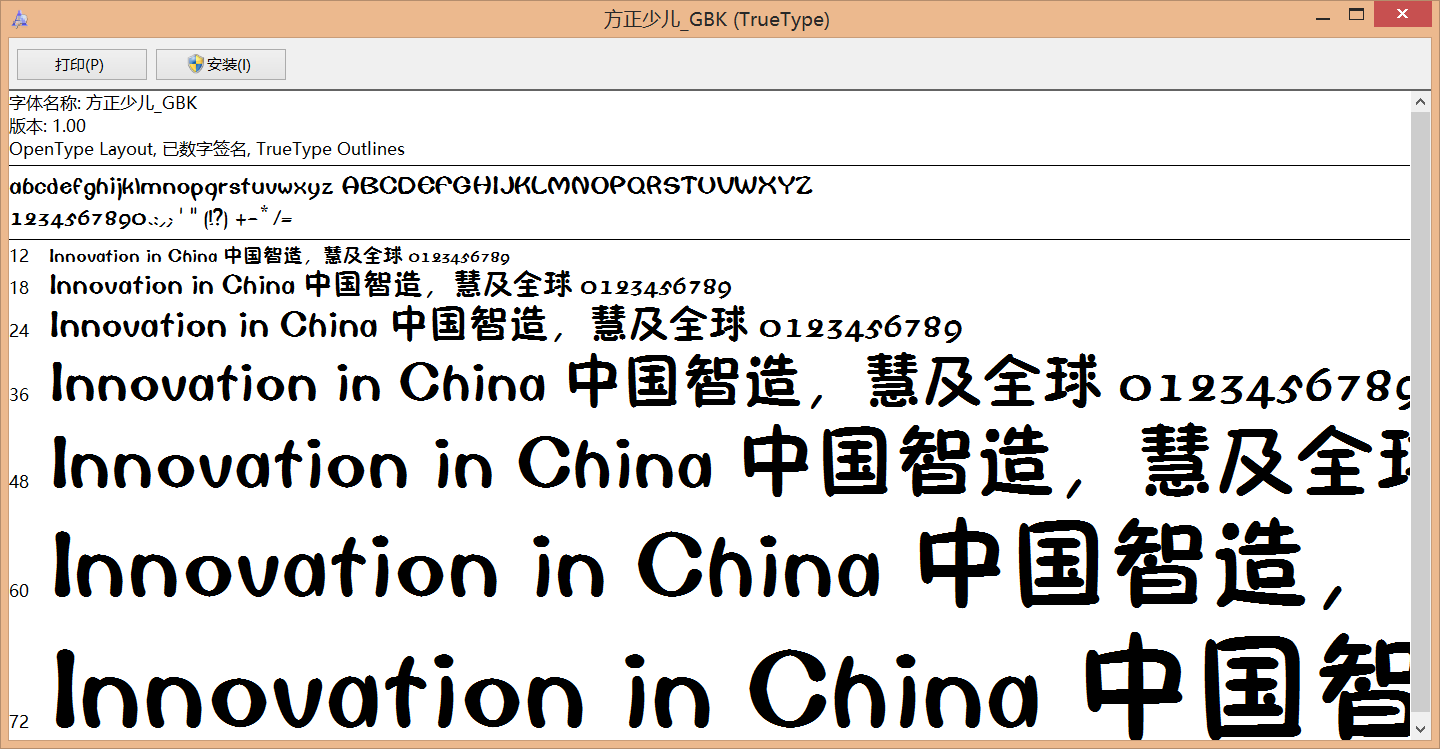This screenshot has height=749, width=1440.
Task: Click the lowercase and uppercase alphabet sample line
Action: [x=411, y=187]
